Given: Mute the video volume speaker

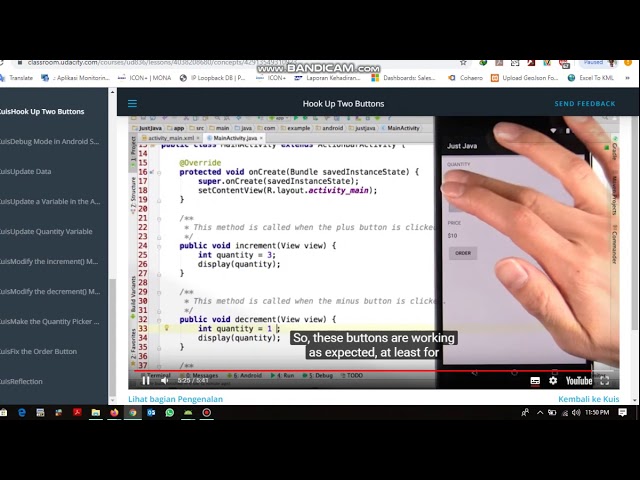Looking at the screenshot, I should click(x=164, y=380).
